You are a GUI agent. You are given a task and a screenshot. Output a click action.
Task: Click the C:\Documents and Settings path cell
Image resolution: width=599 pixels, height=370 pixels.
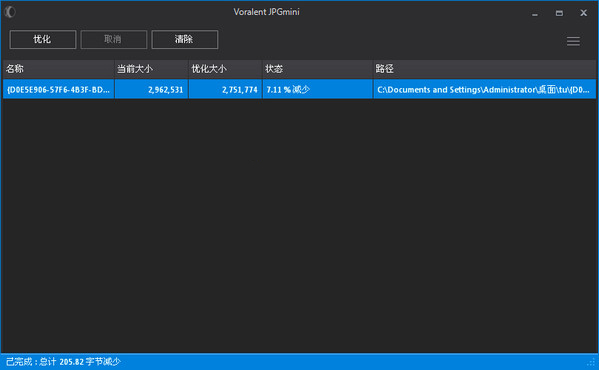pyautogui.click(x=484, y=89)
